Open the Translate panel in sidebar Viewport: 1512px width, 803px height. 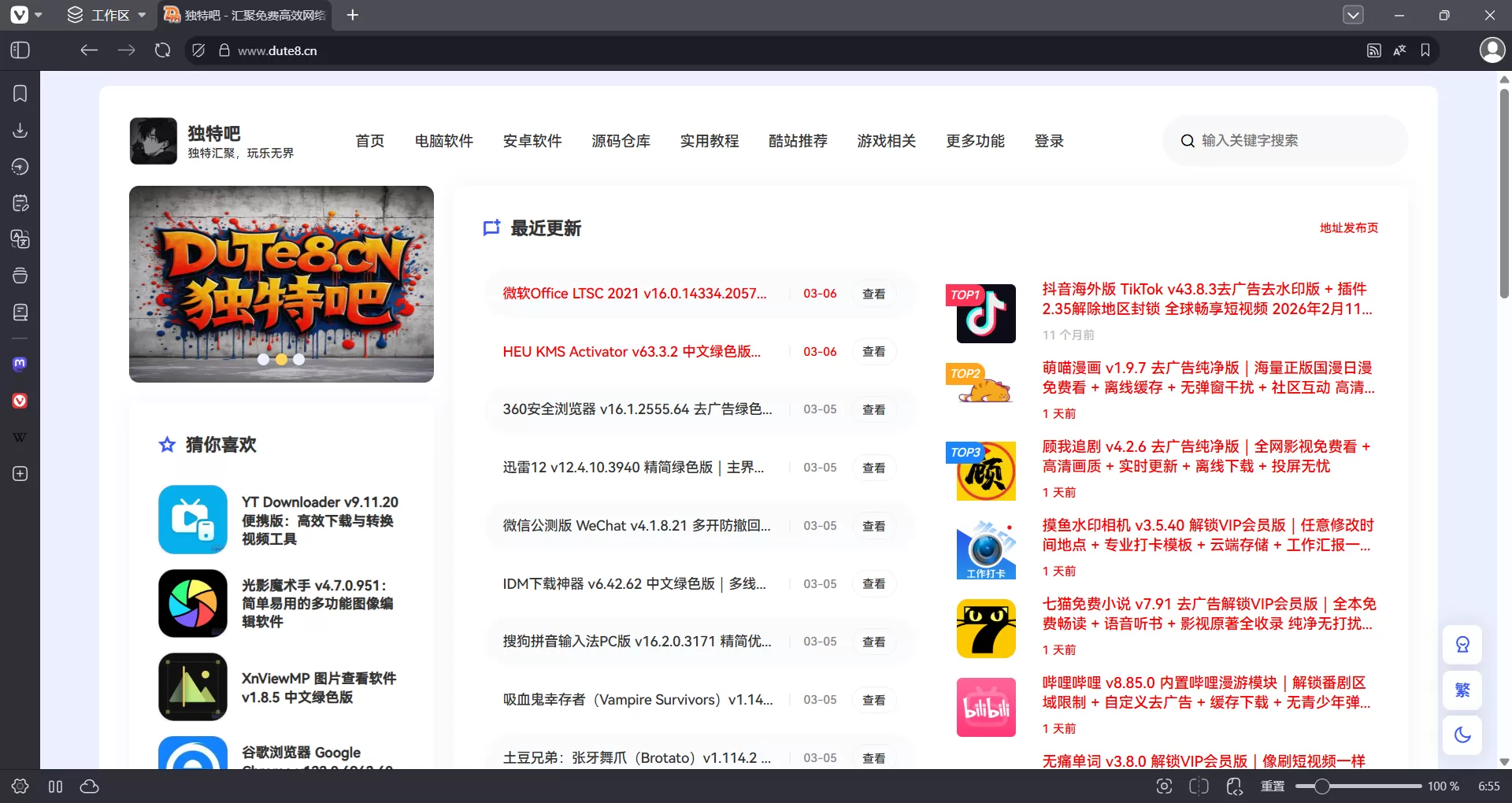[20, 240]
